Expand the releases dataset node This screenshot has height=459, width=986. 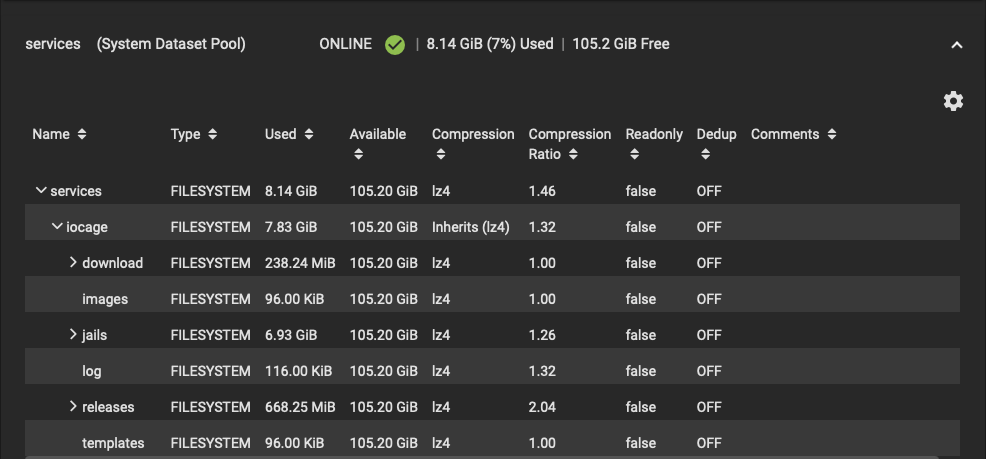[73, 407]
